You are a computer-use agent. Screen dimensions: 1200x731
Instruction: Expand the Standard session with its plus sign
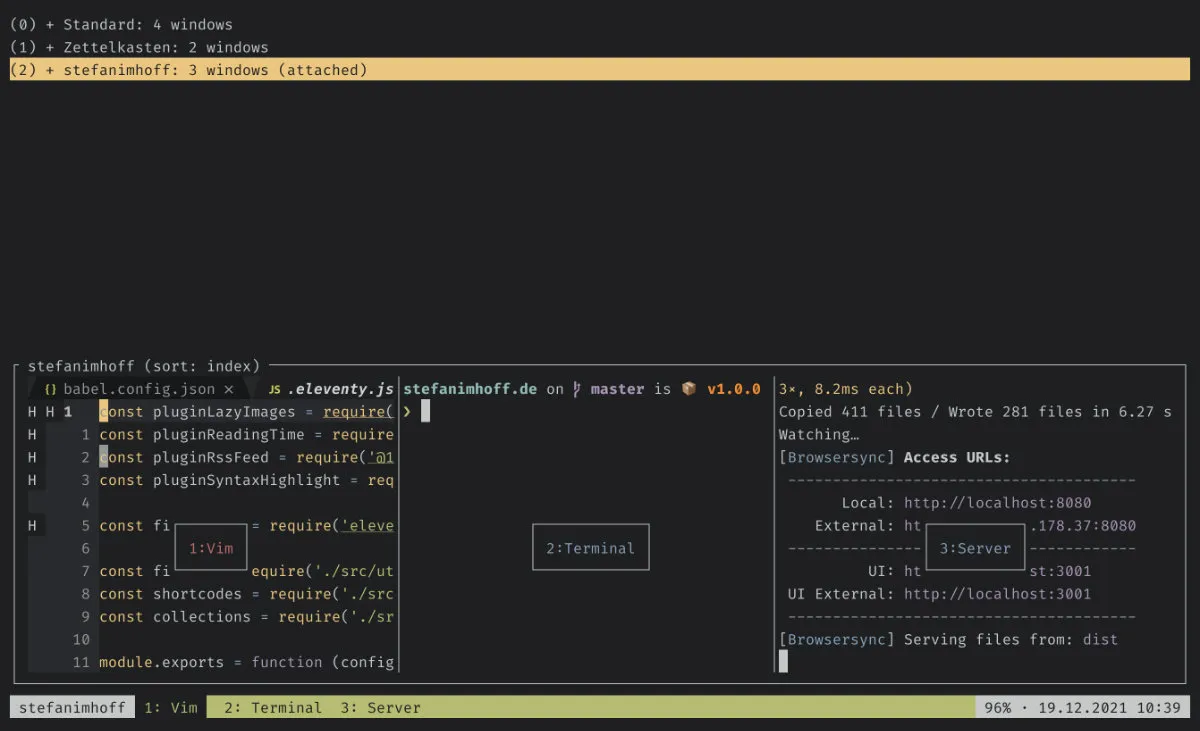click(x=50, y=24)
